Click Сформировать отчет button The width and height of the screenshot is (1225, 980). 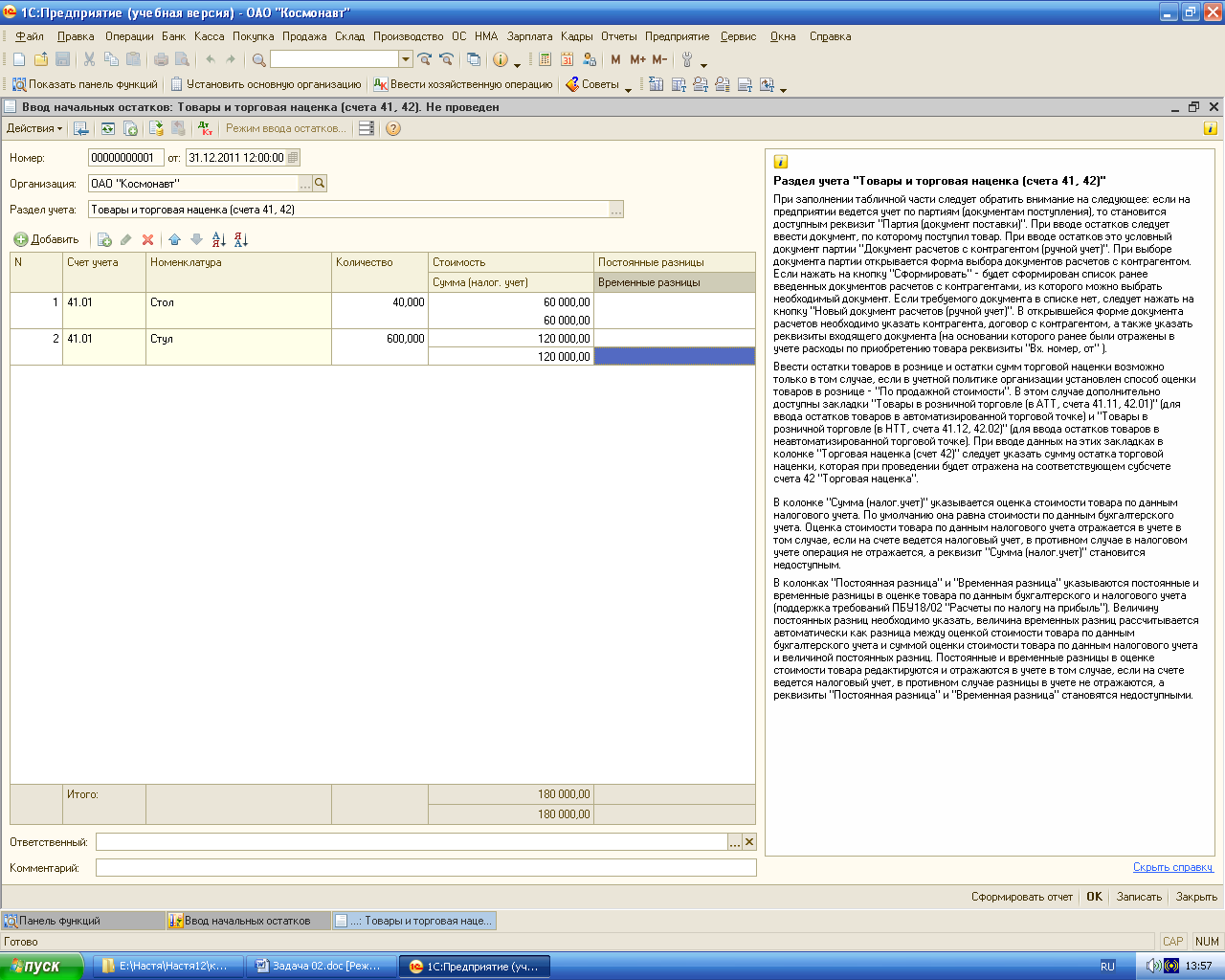(1022, 897)
